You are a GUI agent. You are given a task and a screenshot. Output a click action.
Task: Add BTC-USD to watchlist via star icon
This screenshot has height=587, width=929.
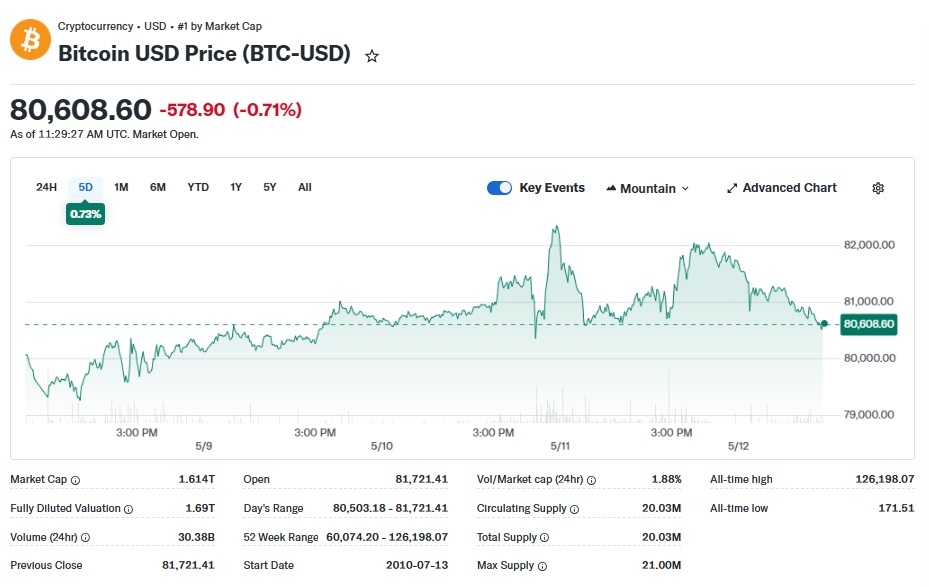tap(371, 56)
